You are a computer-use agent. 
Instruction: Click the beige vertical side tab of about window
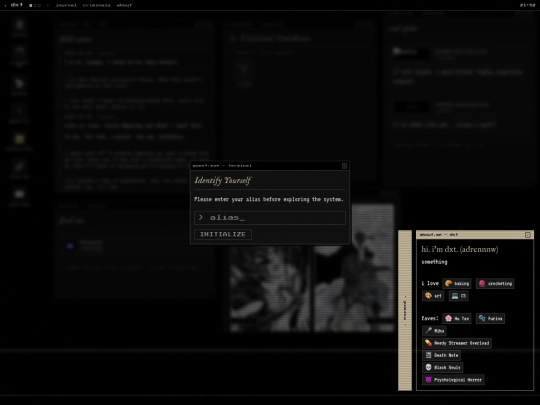coord(405,310)
